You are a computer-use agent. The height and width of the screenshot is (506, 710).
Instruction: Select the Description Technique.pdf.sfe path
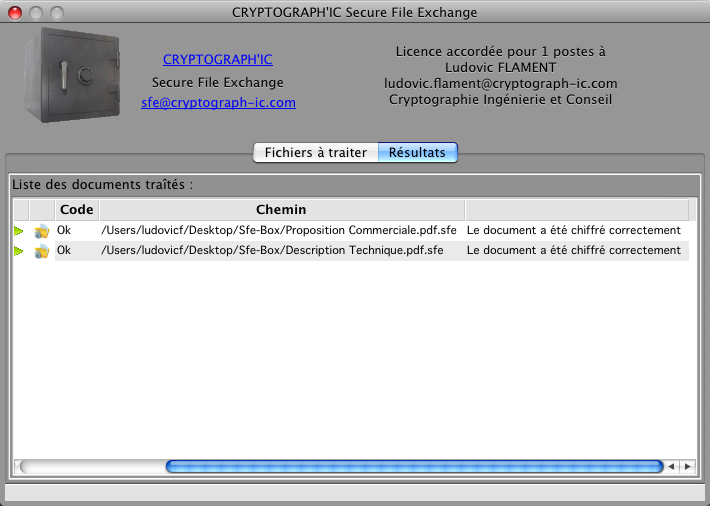272,251
